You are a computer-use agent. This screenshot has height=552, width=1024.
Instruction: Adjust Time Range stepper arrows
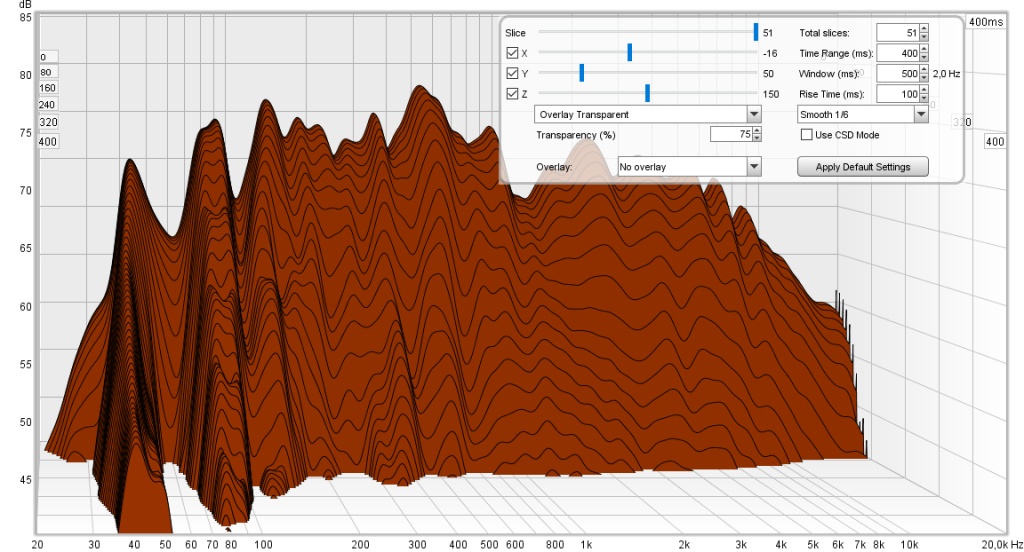click(924, 53)
